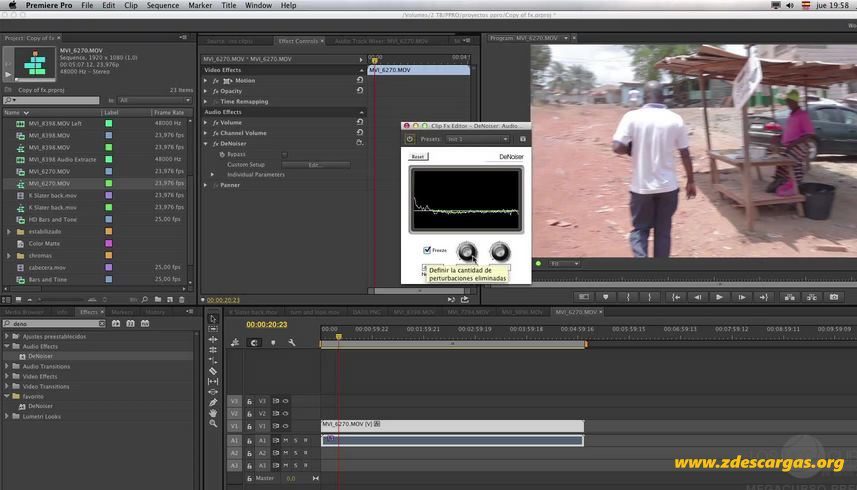
Task: Expand Individual Parameters in DeNoiser
Action: (x=213, y=175)
